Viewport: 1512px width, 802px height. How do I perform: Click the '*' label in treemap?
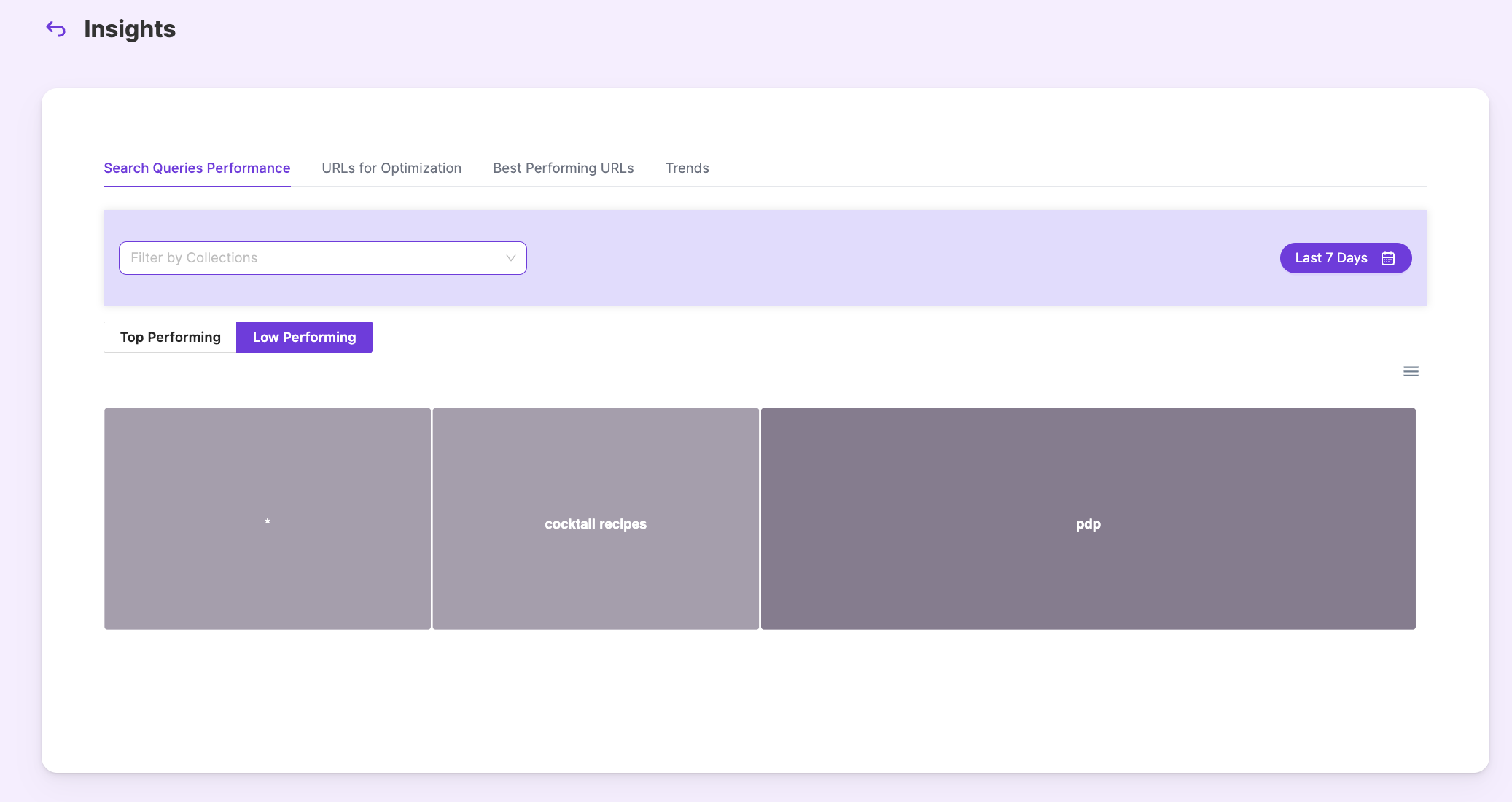point(268,522)
